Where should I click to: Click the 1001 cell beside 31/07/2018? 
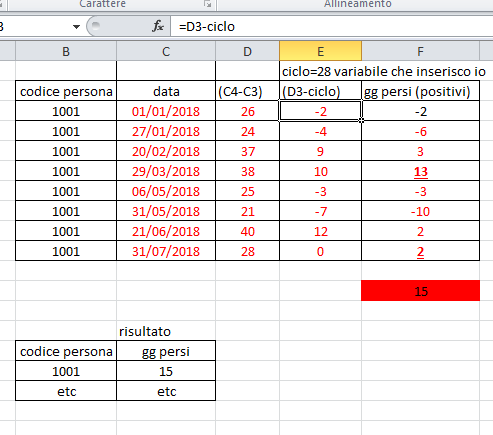pos(66,251)
